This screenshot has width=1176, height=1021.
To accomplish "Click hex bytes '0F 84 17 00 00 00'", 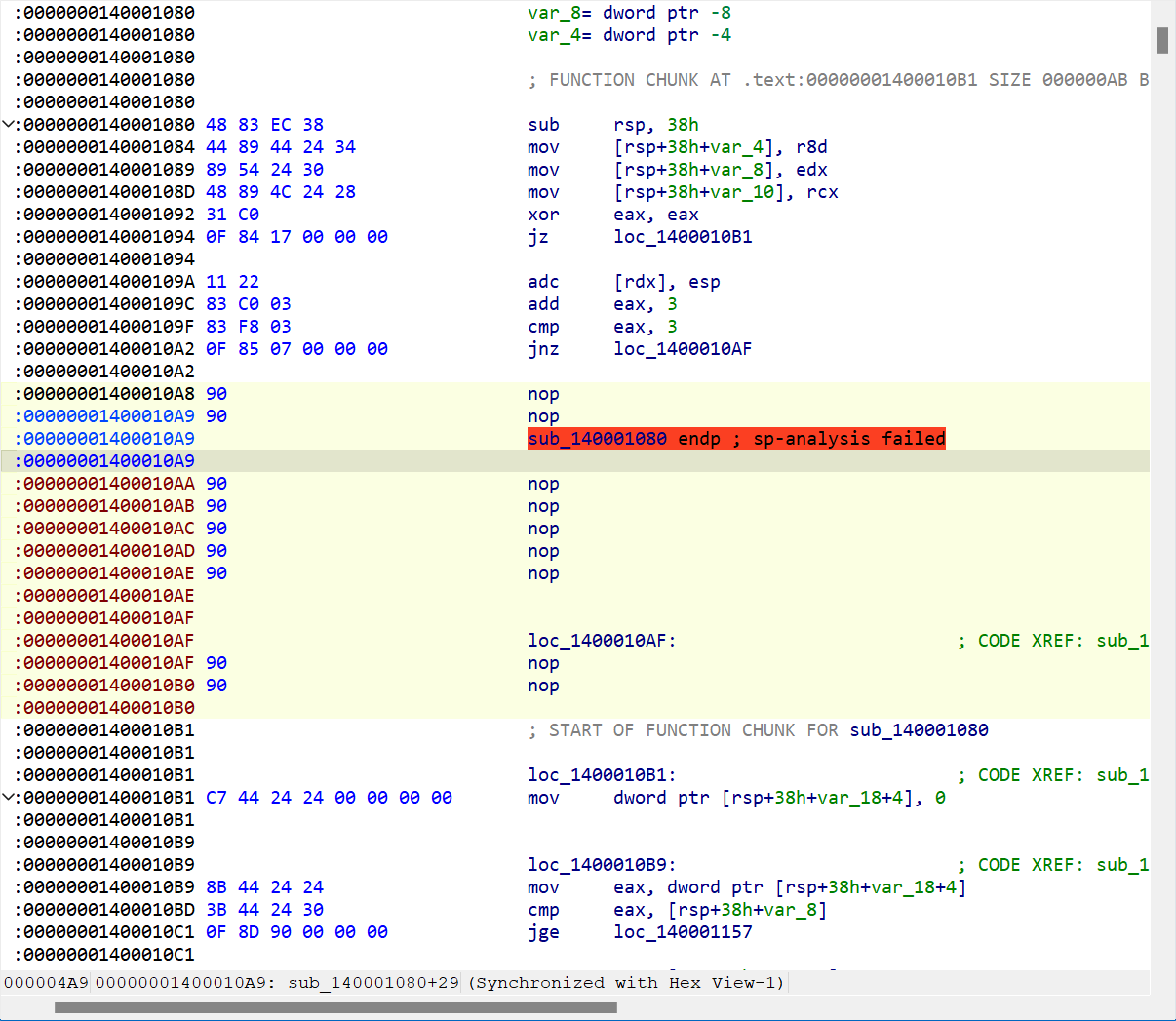I will pyautogui.click(x=296, y=237).
